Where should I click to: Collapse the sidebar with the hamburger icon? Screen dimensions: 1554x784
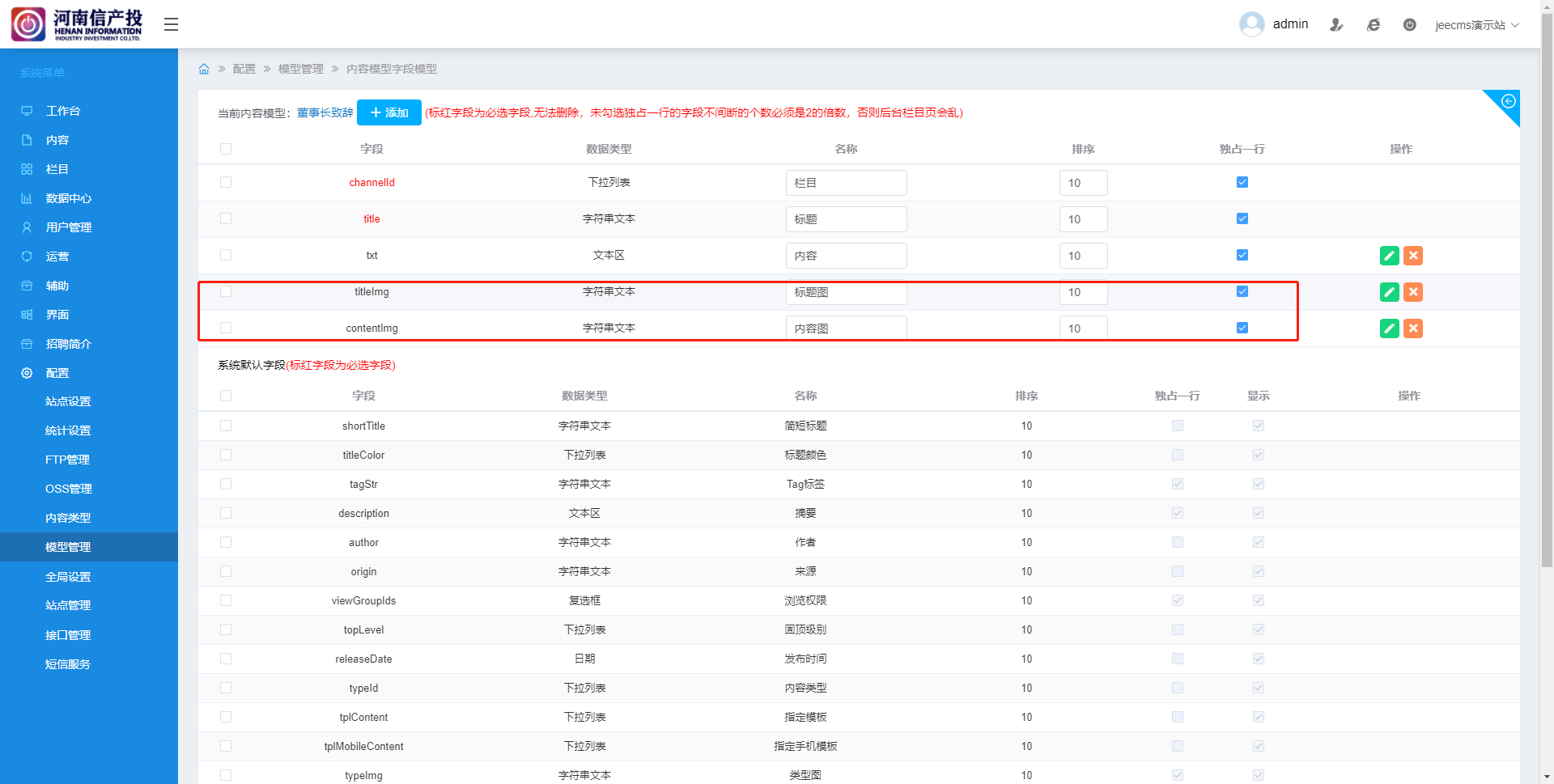coord(171,24)
